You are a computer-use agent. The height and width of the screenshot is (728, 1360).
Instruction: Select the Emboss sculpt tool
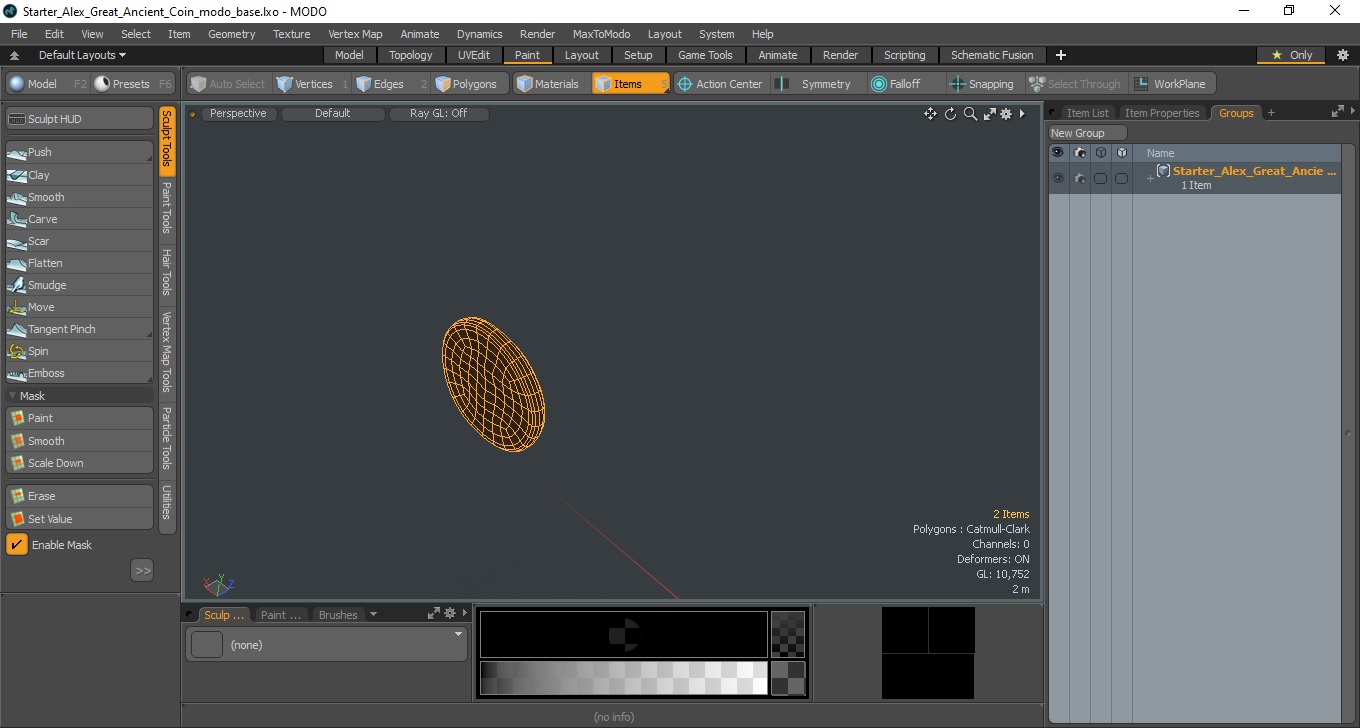point(79,373)
